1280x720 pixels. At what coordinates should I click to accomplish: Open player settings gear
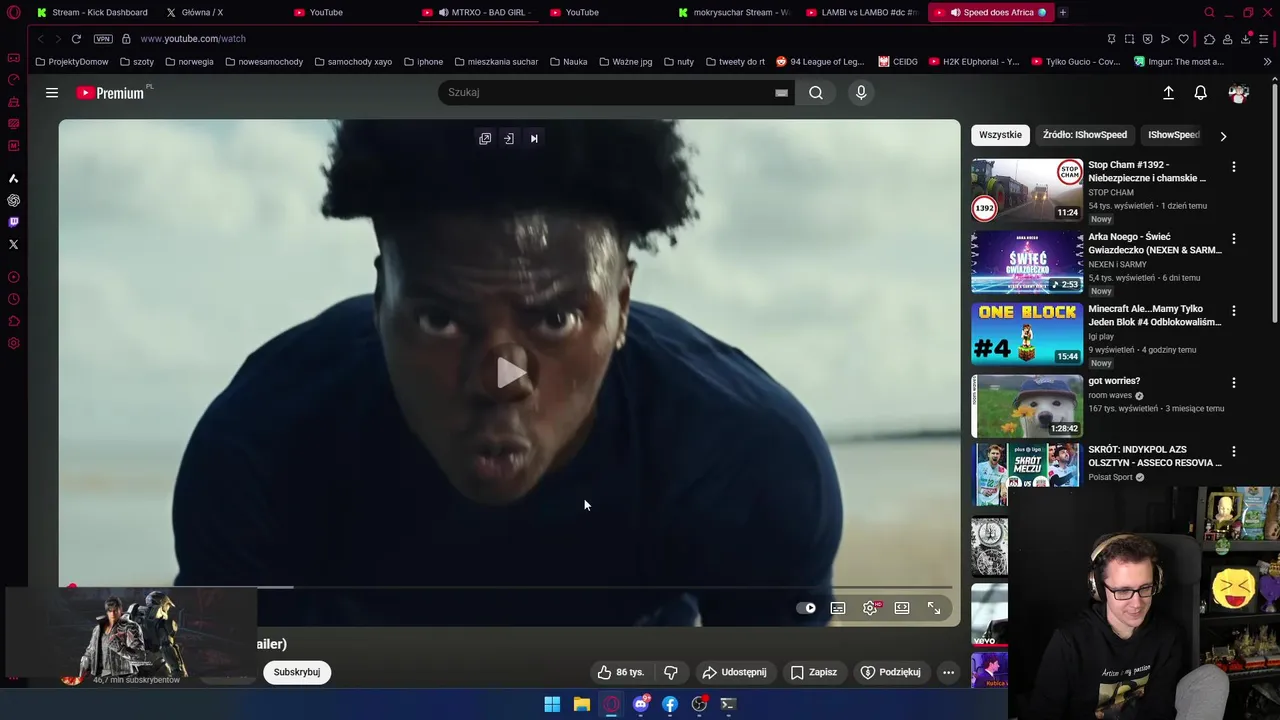(871, 608)
